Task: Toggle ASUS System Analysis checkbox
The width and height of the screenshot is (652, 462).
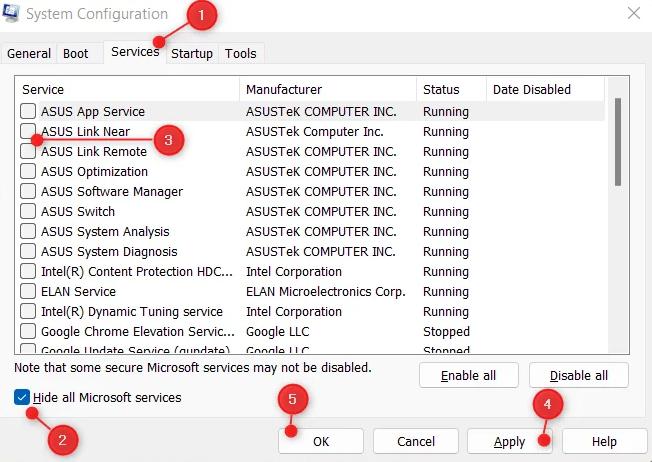Action: (x=28, y=231)
